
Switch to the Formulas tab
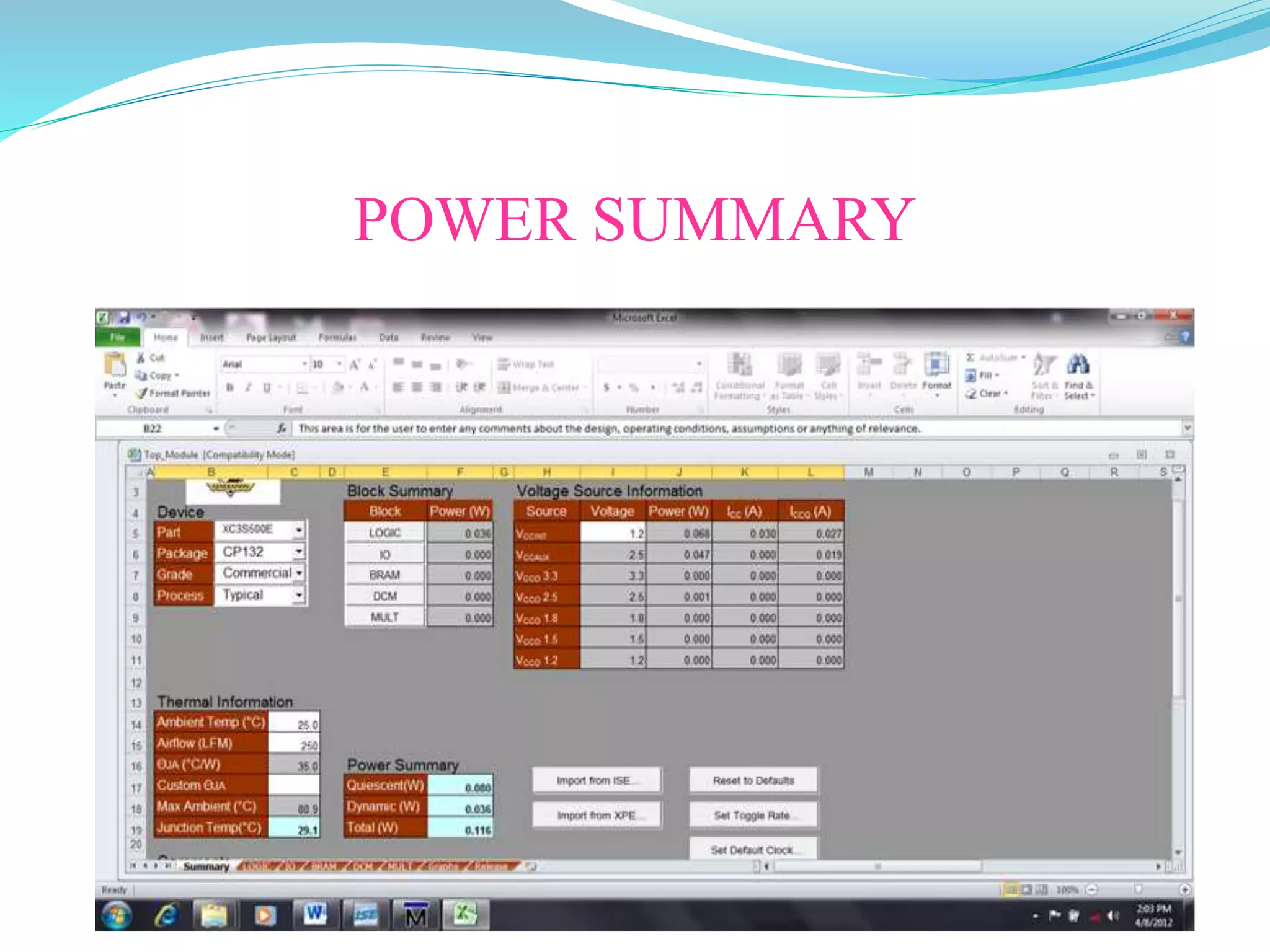pyautogui.click(x=337, y=337)
